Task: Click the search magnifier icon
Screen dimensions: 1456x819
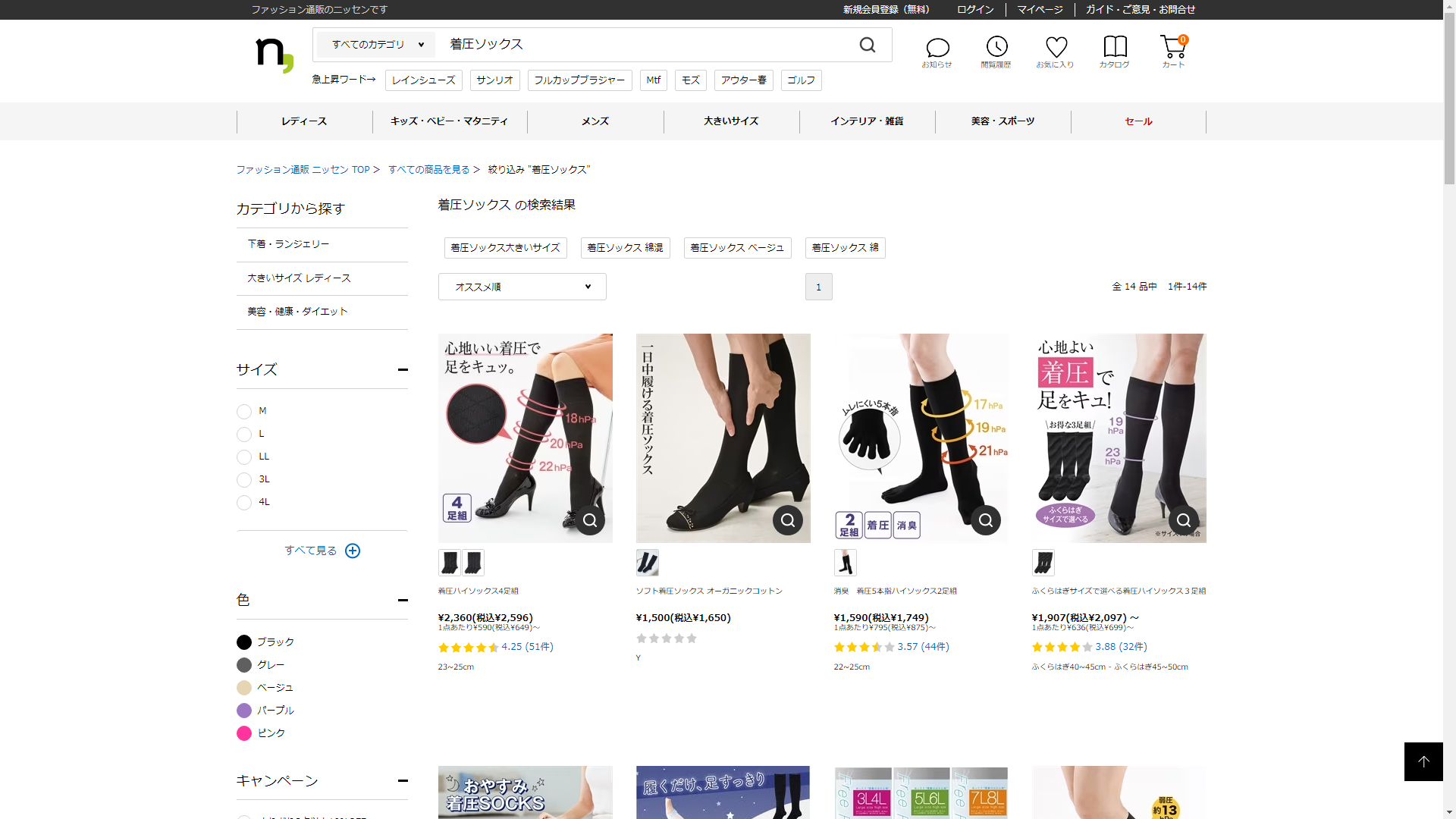Action: [x=868, y=45]
